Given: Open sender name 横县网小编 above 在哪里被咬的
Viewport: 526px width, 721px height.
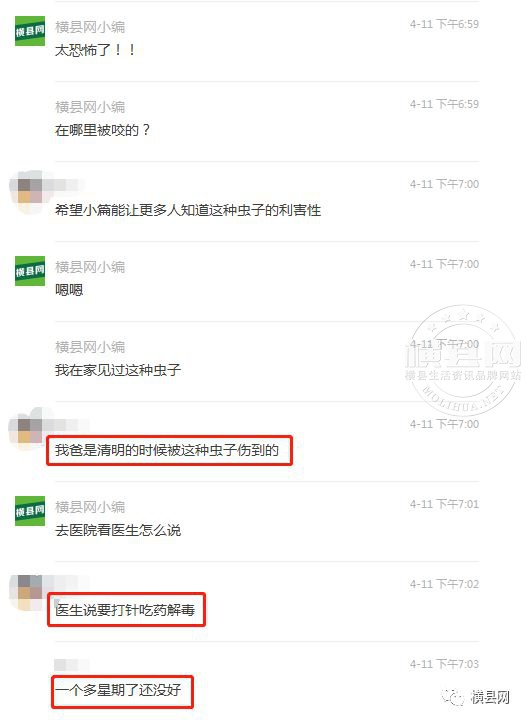Looking at the screenshot, I should (x=90, y=107).
